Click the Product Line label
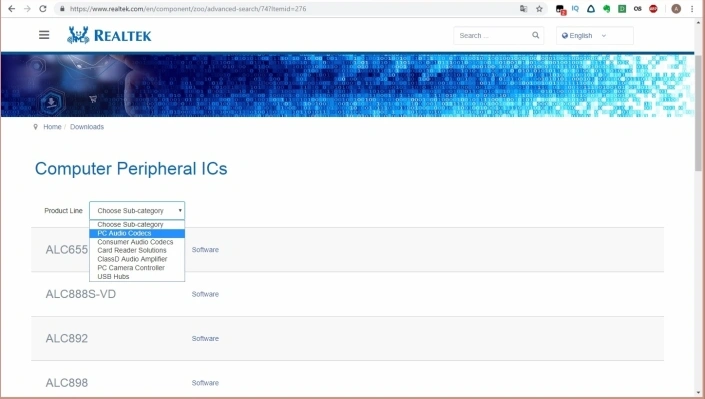705x399 pixels. [63, 211]
